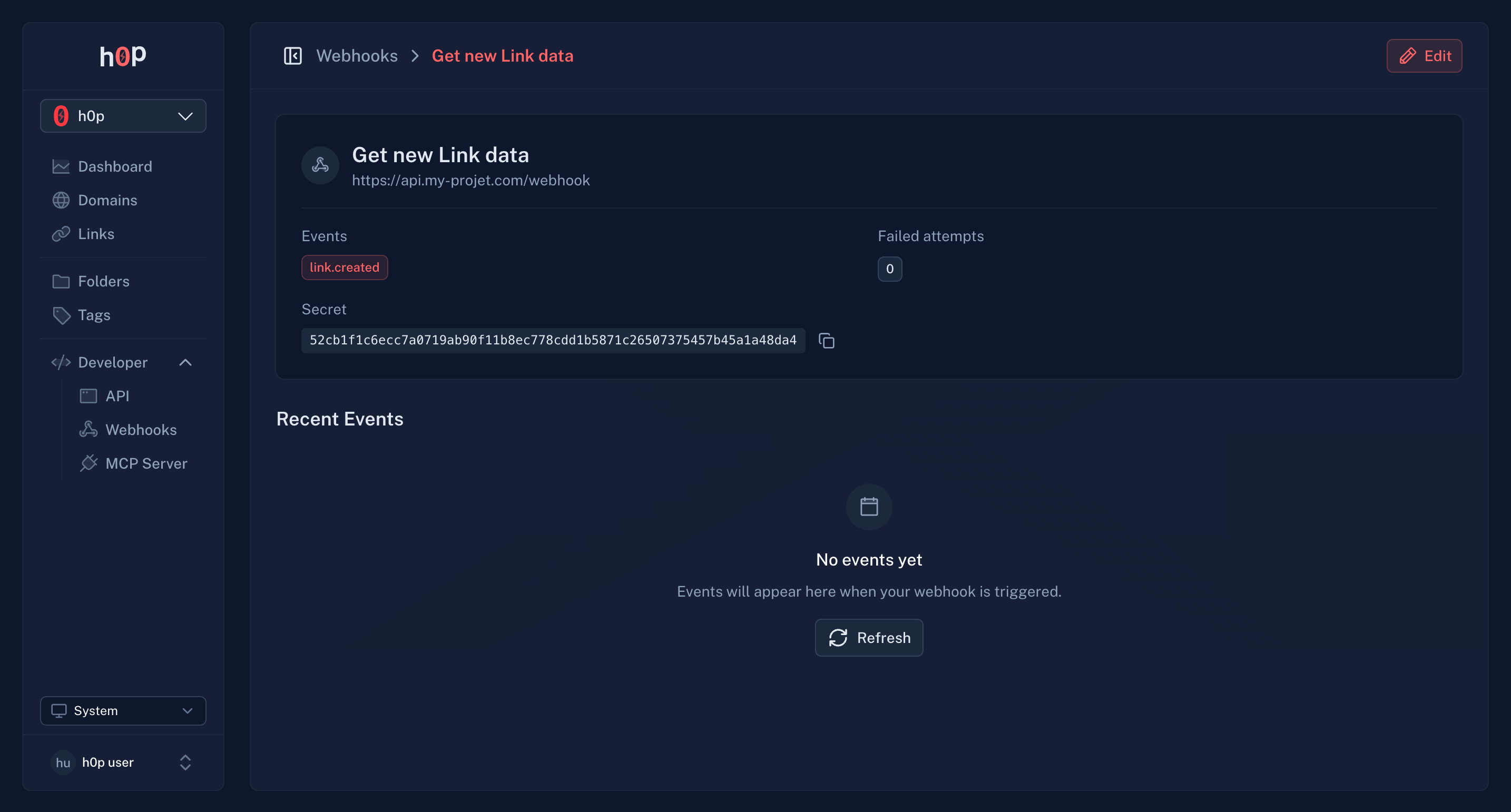Click the failed attempts count 0

click(x=890, y=269)
